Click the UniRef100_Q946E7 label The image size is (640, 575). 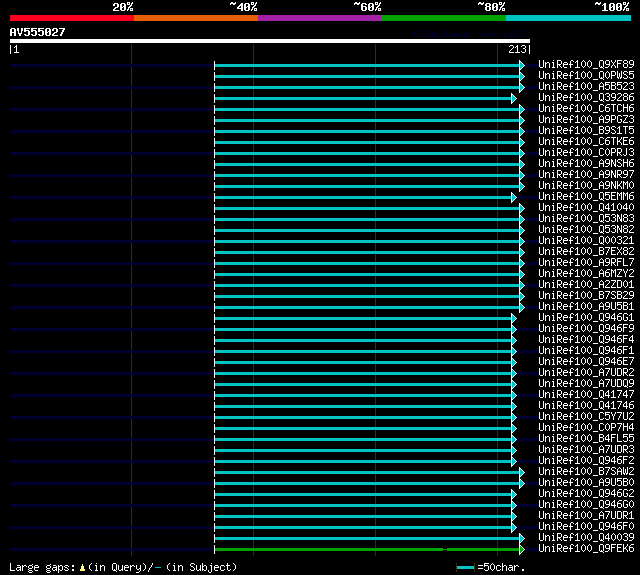(x=586, y=362)
